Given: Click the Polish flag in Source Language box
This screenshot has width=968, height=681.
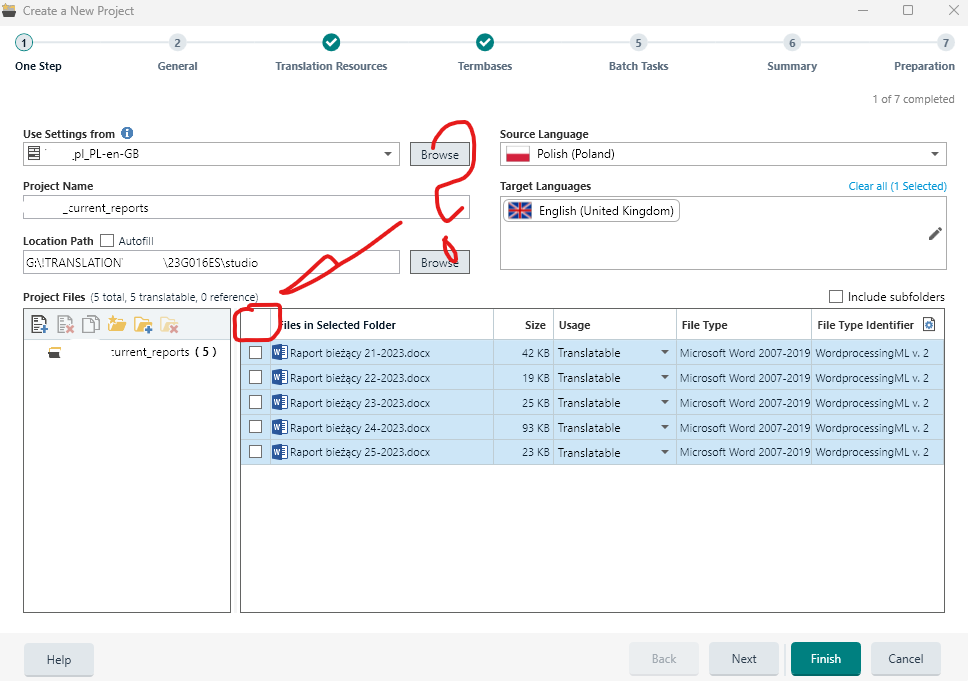Looking at the screenshot, I should [x=518, y=154].
